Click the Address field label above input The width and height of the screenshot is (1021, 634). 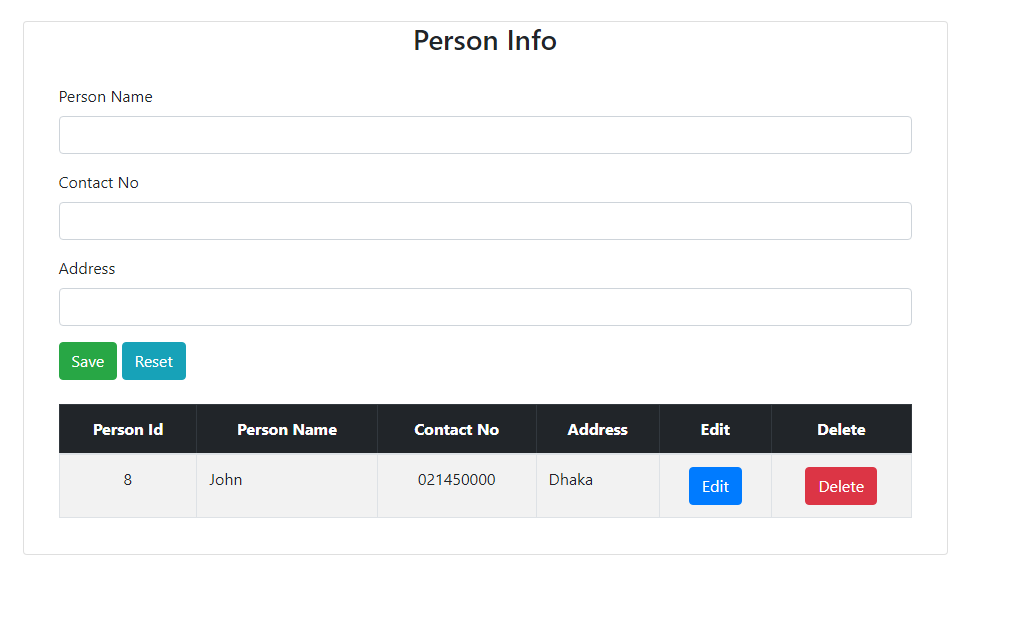tap(87, 269)
